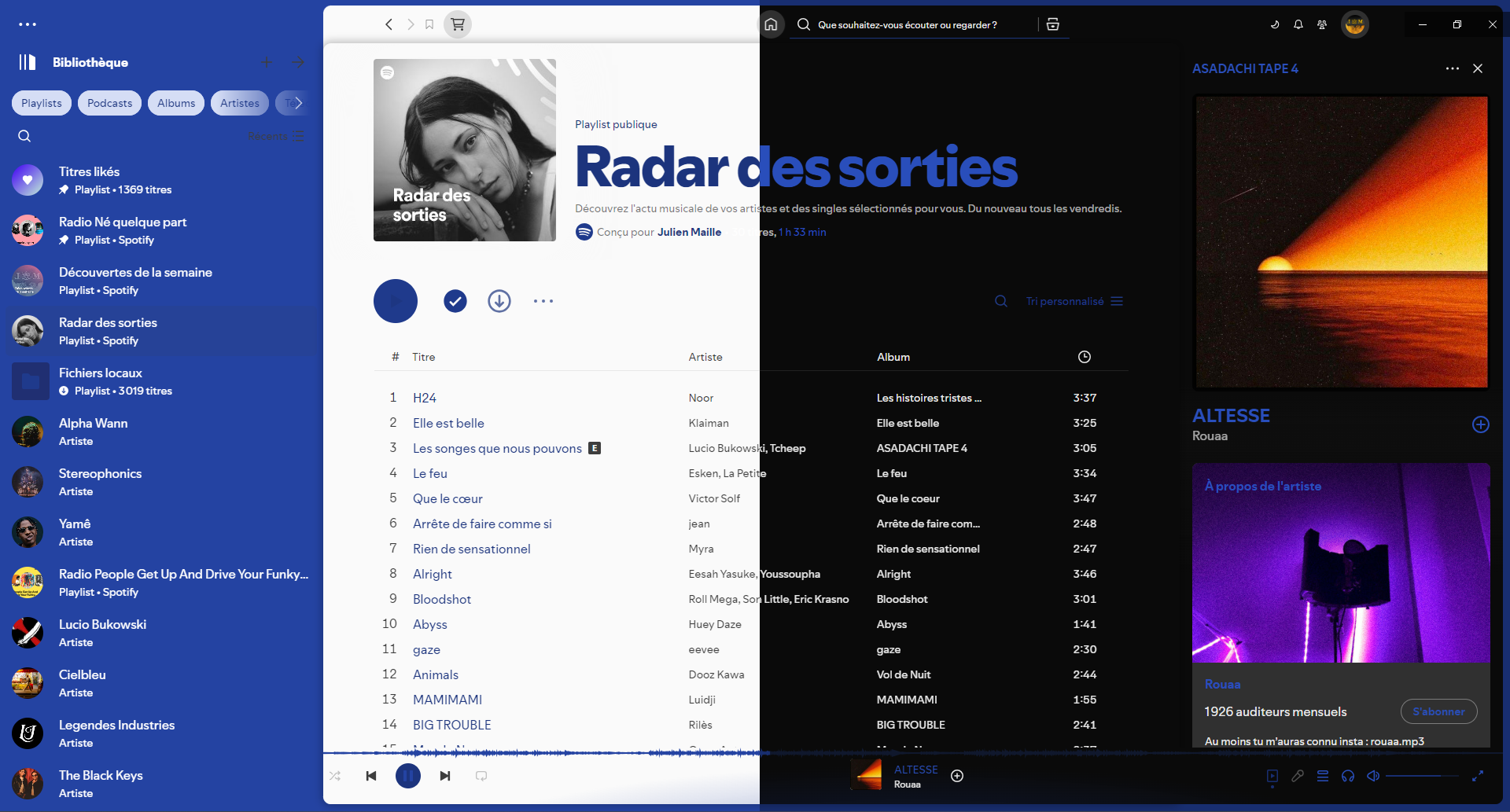Search within the library sidebar
Viewport: 1510px width, 812px height.
(x=24, y=136)
